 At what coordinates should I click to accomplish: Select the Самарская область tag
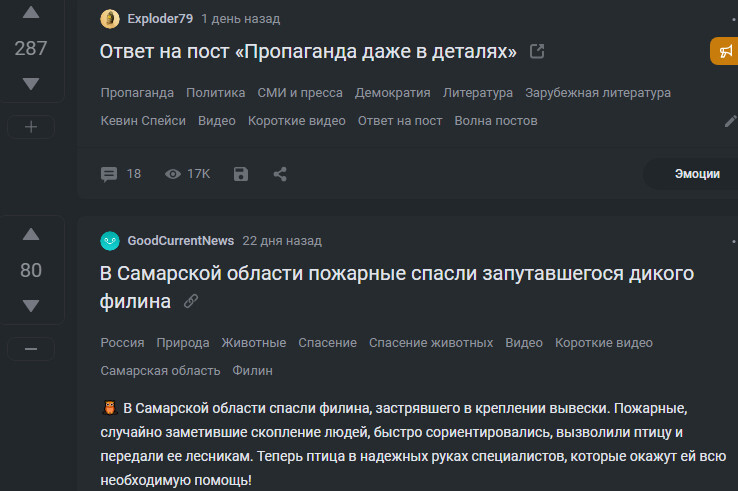click(x=160, y=370)
